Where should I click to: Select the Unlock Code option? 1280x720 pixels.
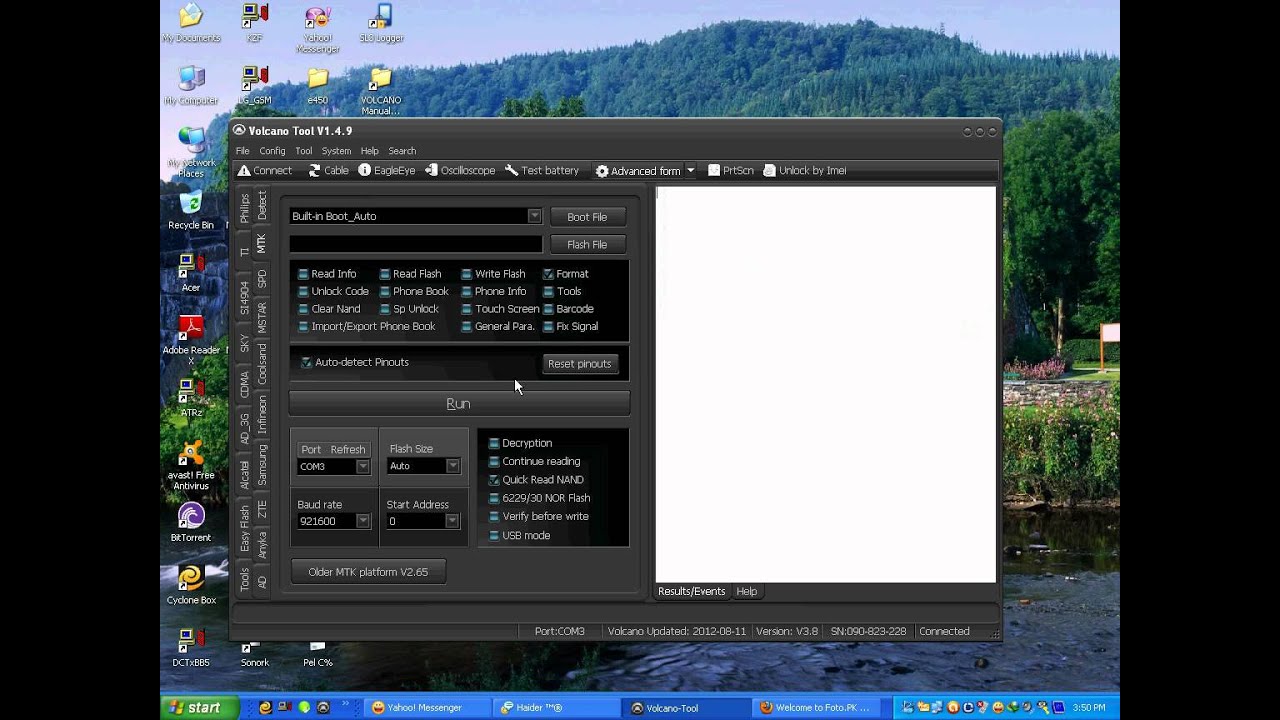332,292
